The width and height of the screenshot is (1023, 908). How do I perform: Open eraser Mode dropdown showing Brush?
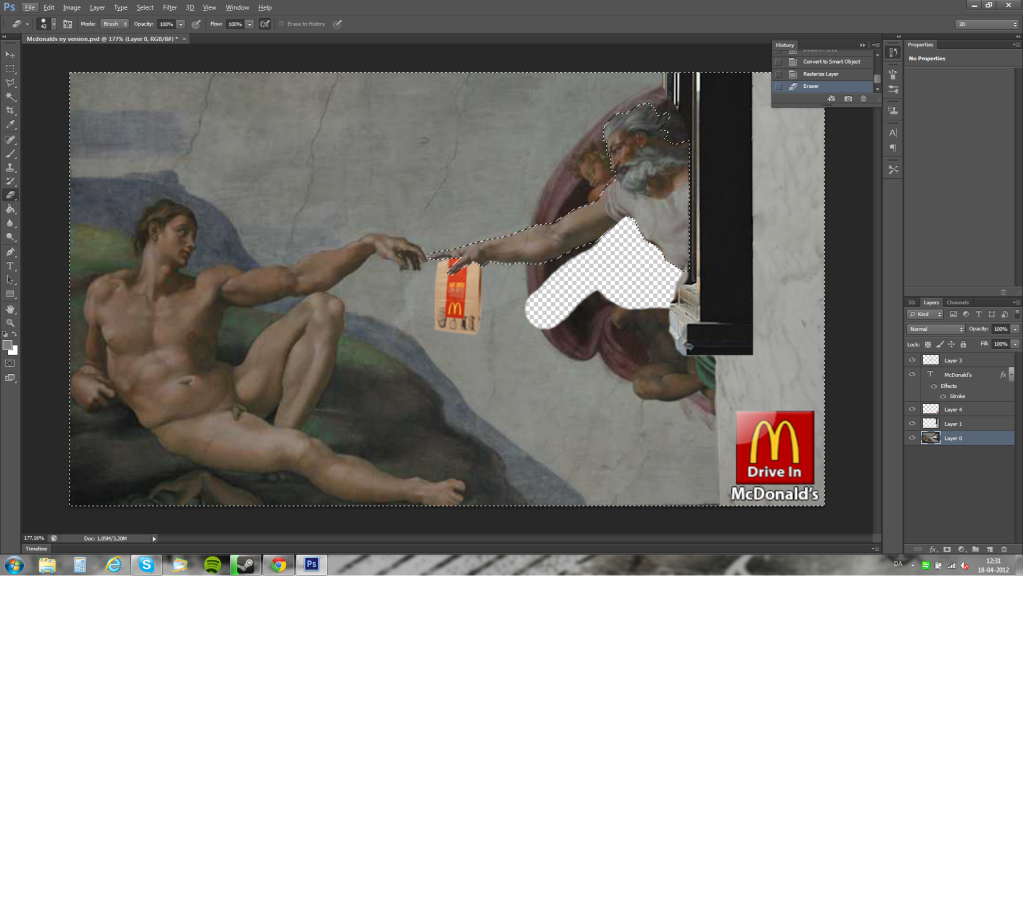click(115, 24)
